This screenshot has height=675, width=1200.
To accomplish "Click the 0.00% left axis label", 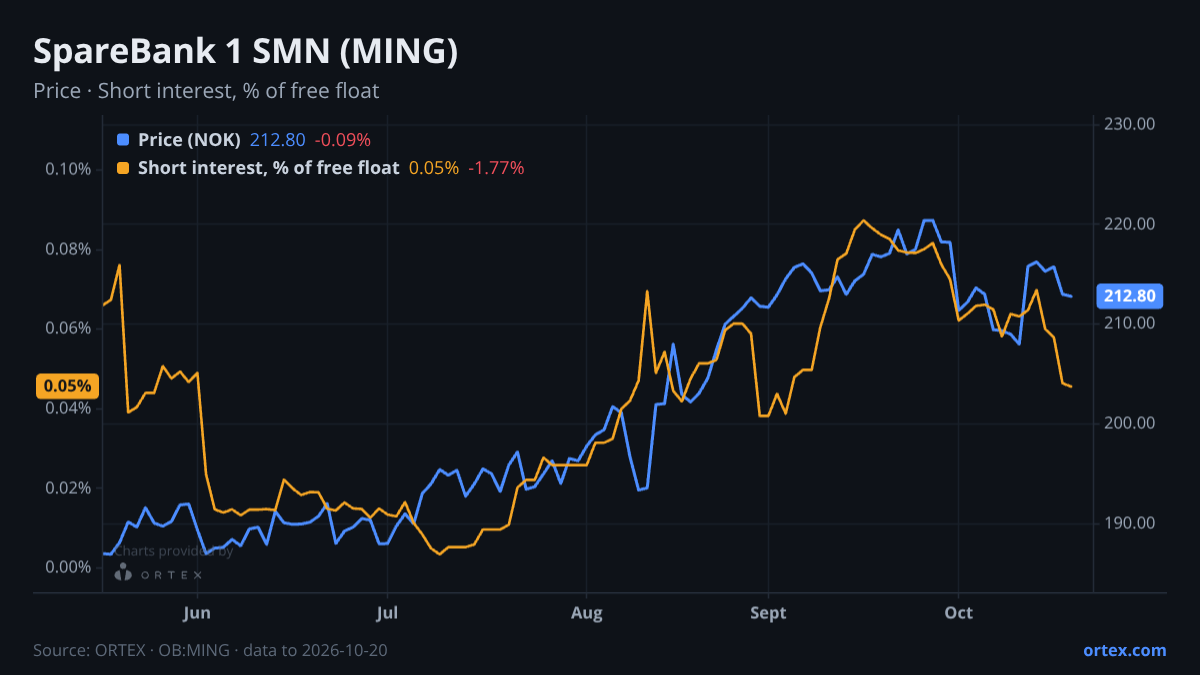I will coord(68,567).
